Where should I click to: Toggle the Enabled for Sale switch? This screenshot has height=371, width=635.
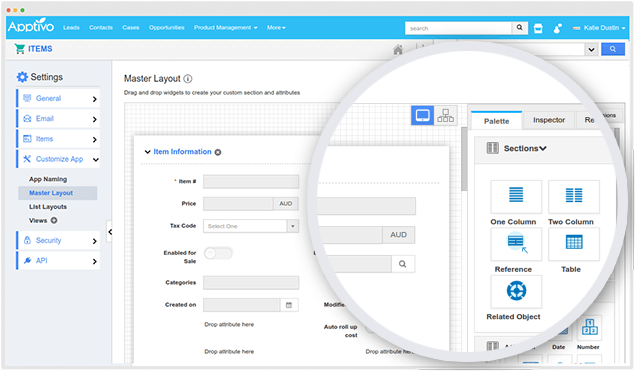(218, 254)
